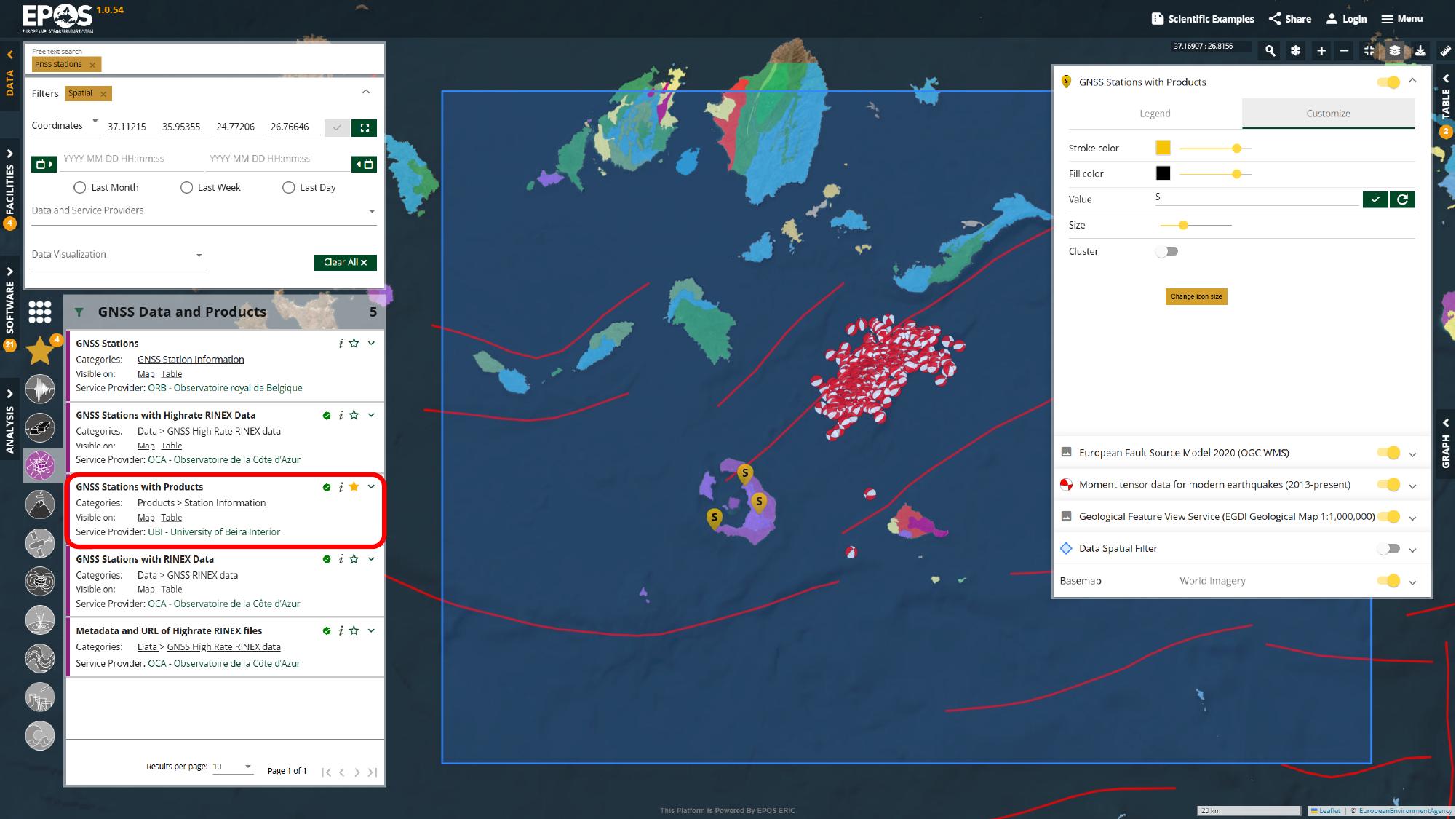Select the ruler measurement tool
Image resolution: width=1456 pixels, height=819 pixels.
click(x=1445, y=51)
